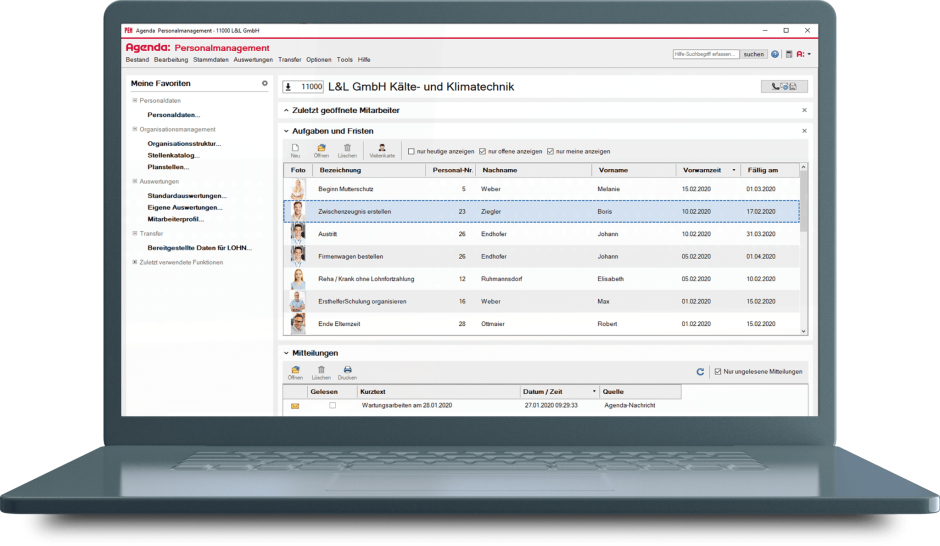940x546 pixels.
Task: Toggle 'Nur ungelesene Mitteilungen' checkbox
Action: tap(717, 372)
